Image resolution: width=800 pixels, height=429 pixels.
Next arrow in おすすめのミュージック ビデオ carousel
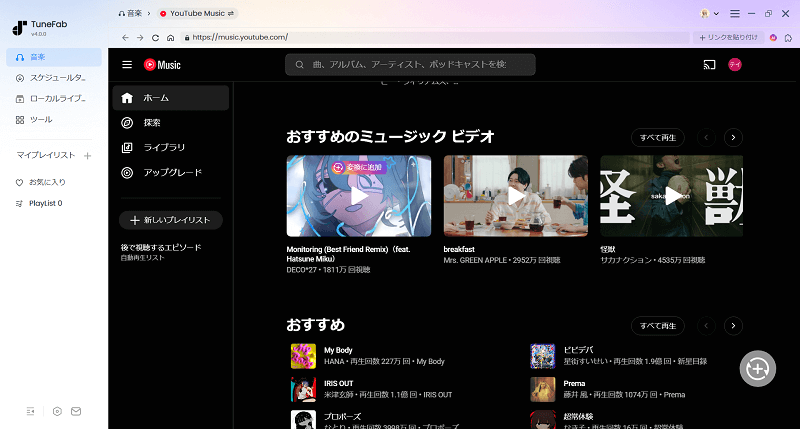tap(733, 138)
